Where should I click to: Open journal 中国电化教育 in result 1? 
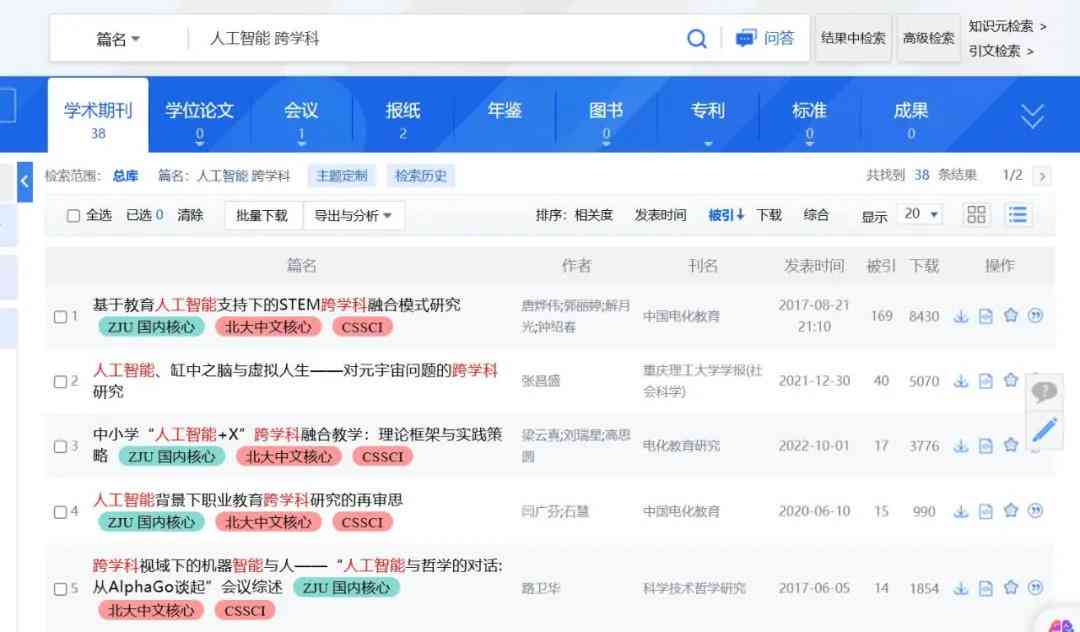(681, 317)
